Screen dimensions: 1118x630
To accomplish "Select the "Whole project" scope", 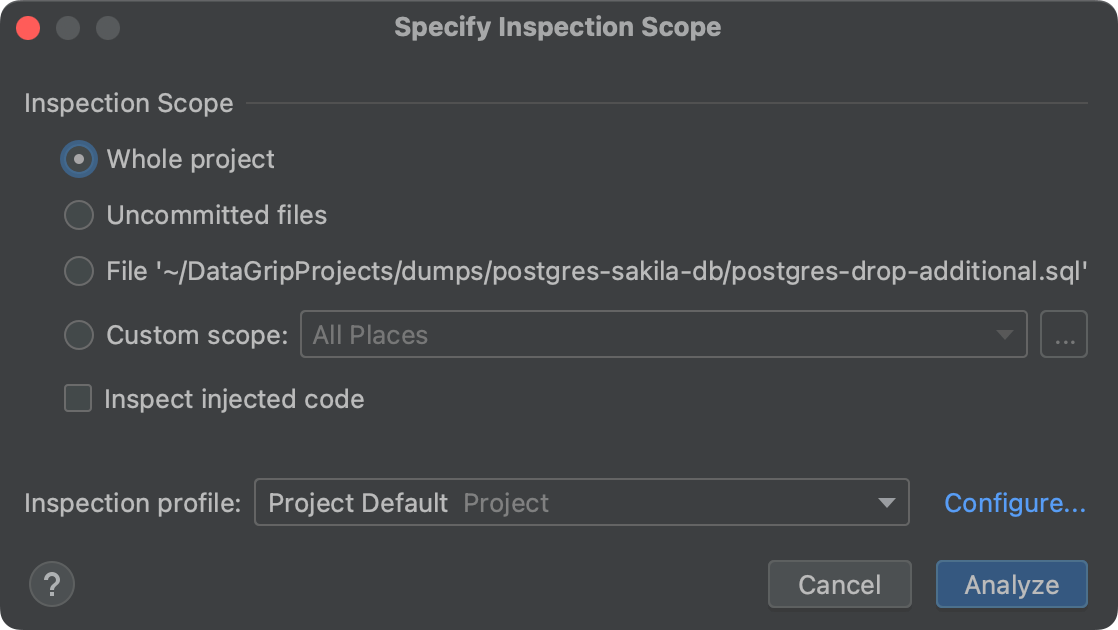I will (78, 159).
